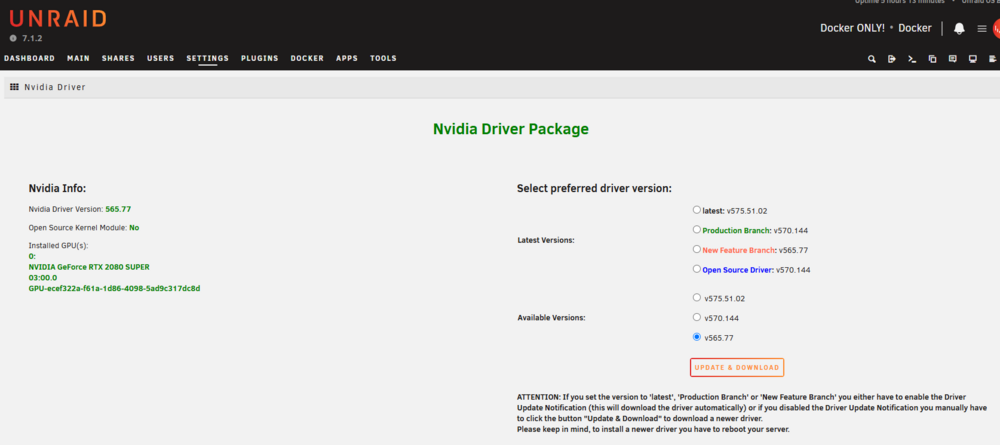Choose New Feature Branch v565.77 option
Viewport: 1000px width, 445px height.
[696, 249]
